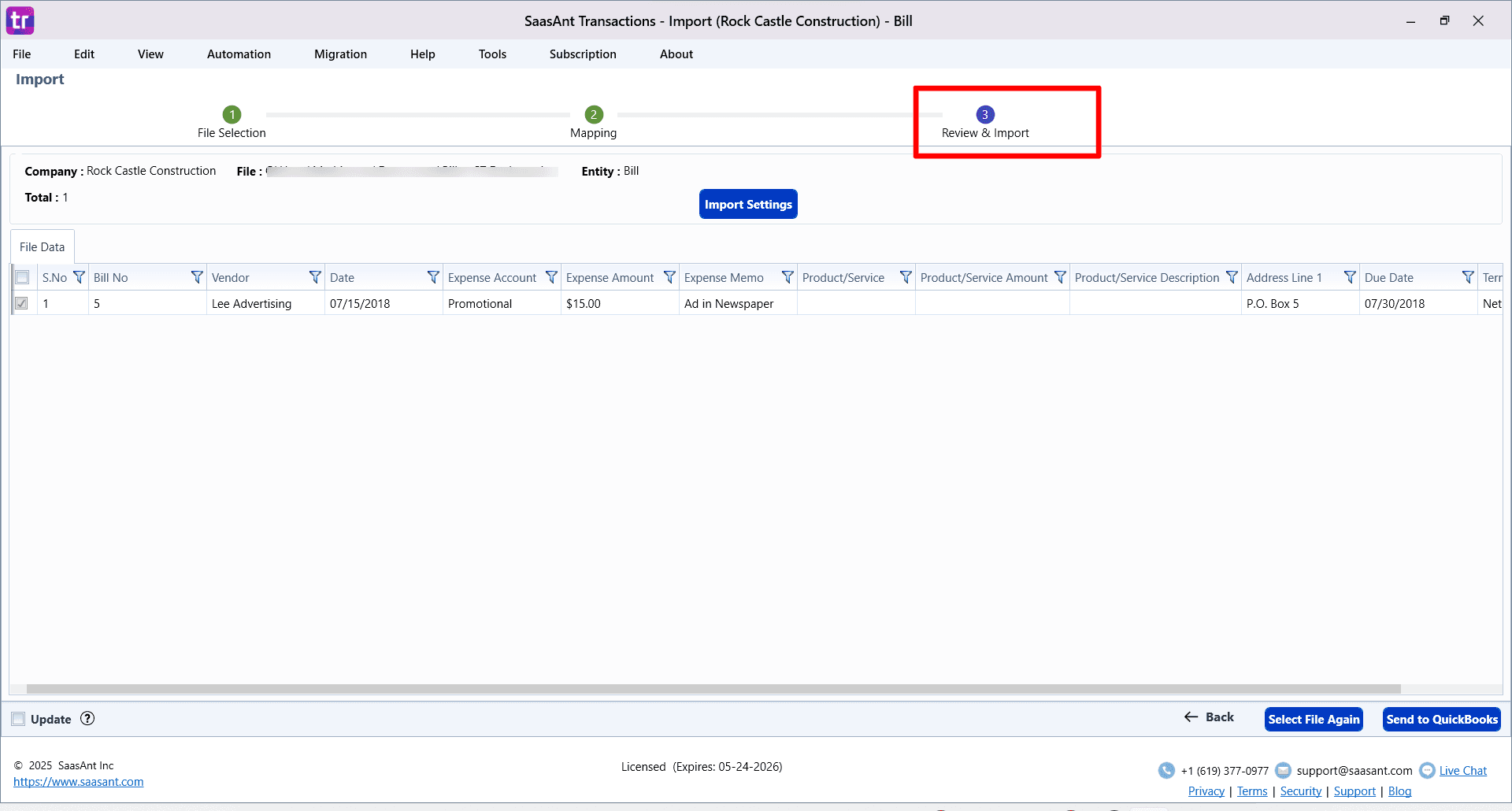Select the File Data tab
The width and height of the screenshot is (1512, 811).
(x=43, y=246)
